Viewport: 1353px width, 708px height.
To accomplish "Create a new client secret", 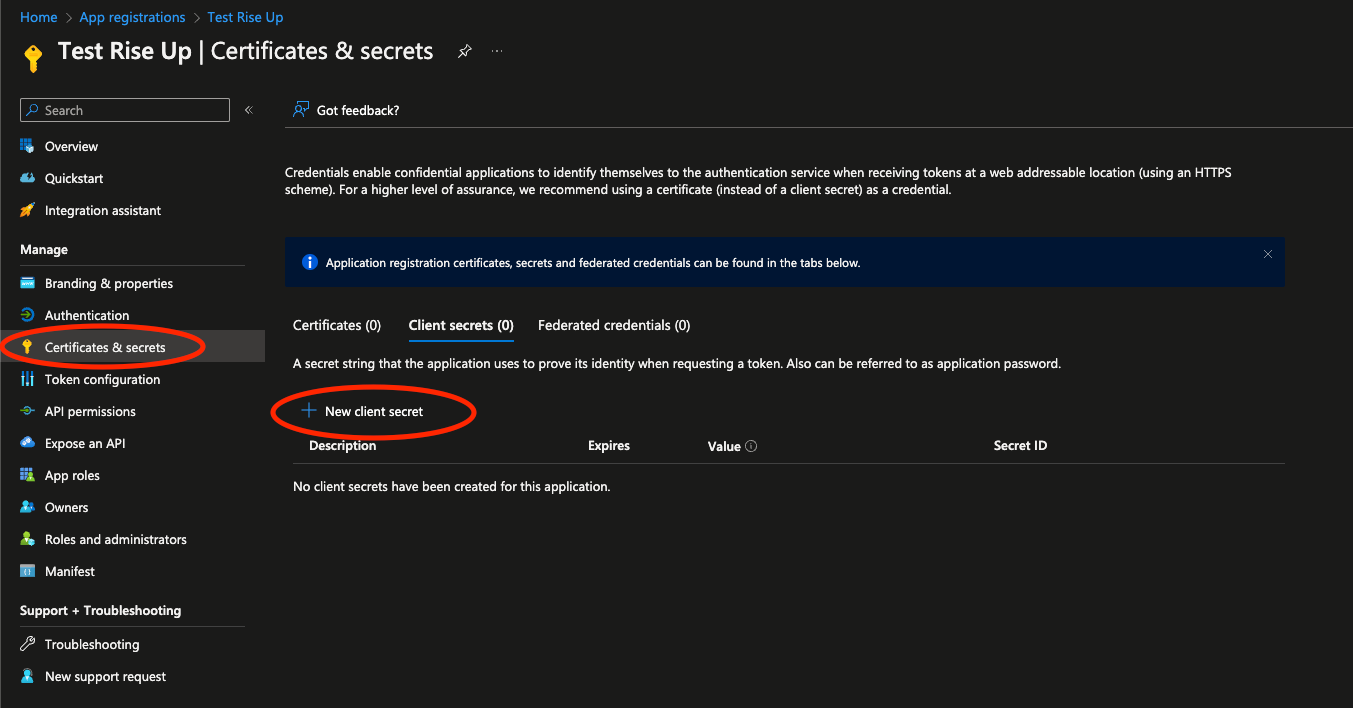I will pyautogui.click(x=373, y=411).
